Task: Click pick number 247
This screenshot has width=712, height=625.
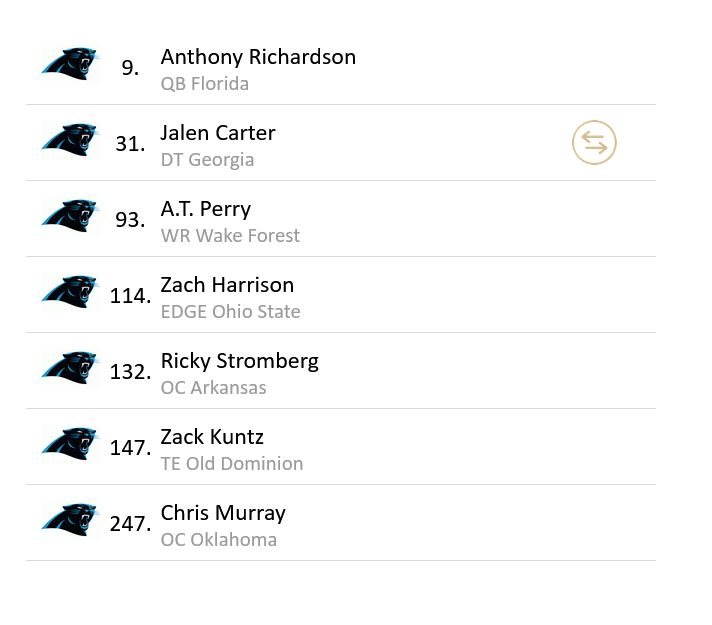Action: point(130,523)
